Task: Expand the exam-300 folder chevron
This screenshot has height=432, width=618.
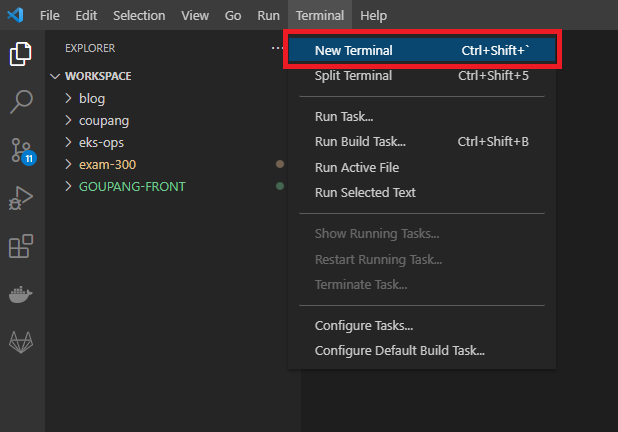Action: tap(68, 164)
